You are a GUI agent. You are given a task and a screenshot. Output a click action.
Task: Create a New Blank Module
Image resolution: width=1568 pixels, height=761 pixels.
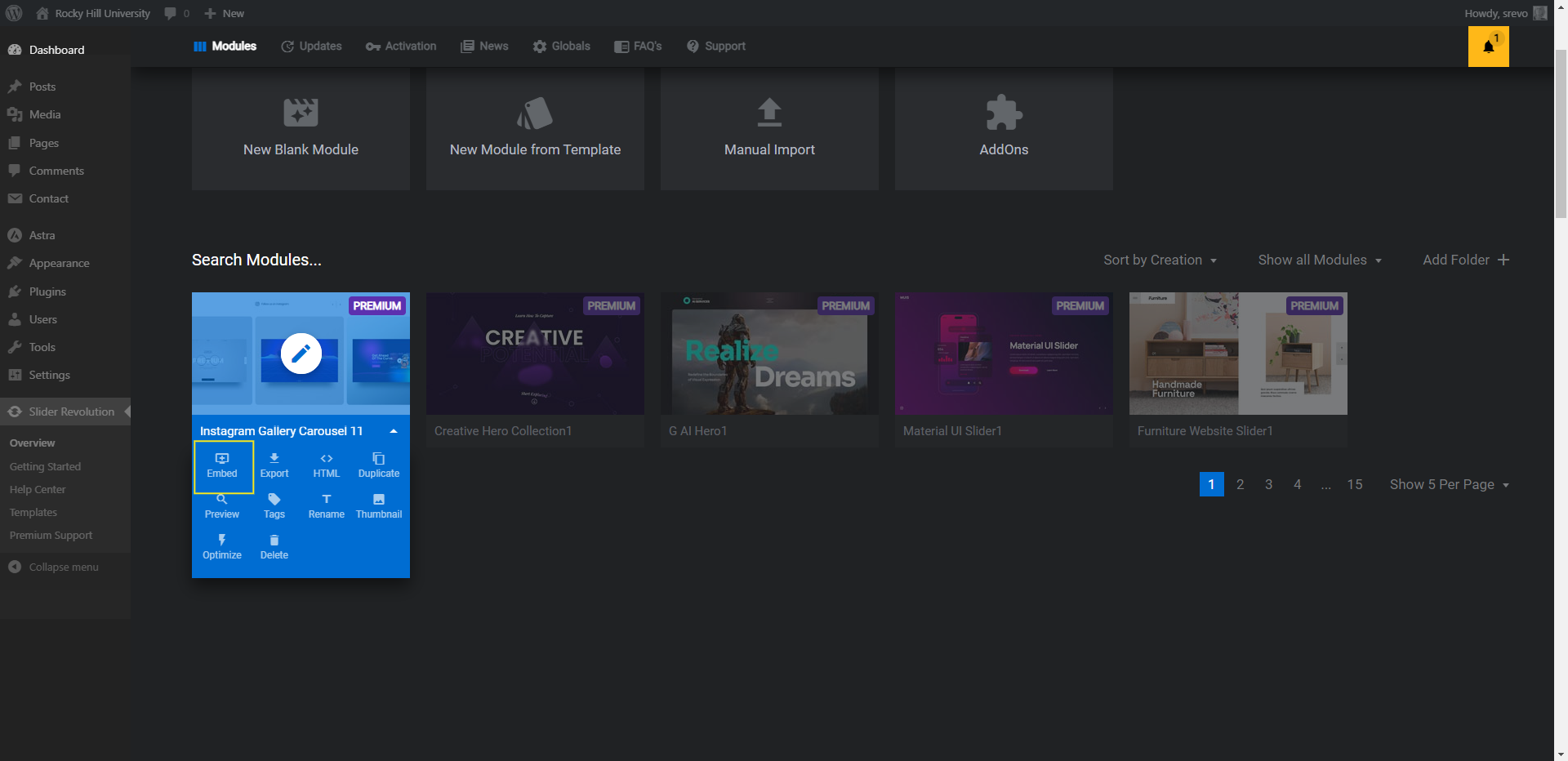pyautogui.click(x=301, y=129)
